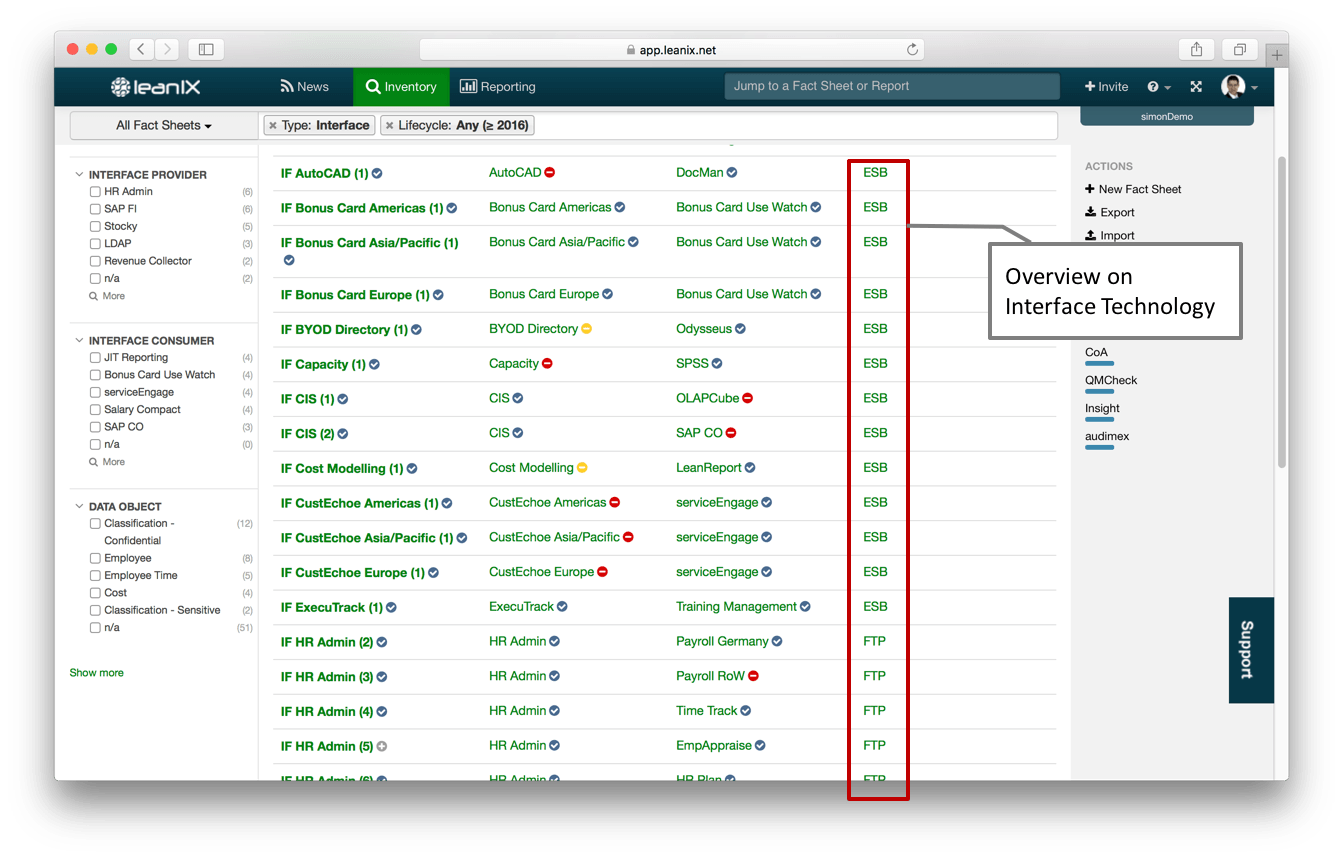Click the red status icon beside CustEchoe Europe

coord(603,572)
